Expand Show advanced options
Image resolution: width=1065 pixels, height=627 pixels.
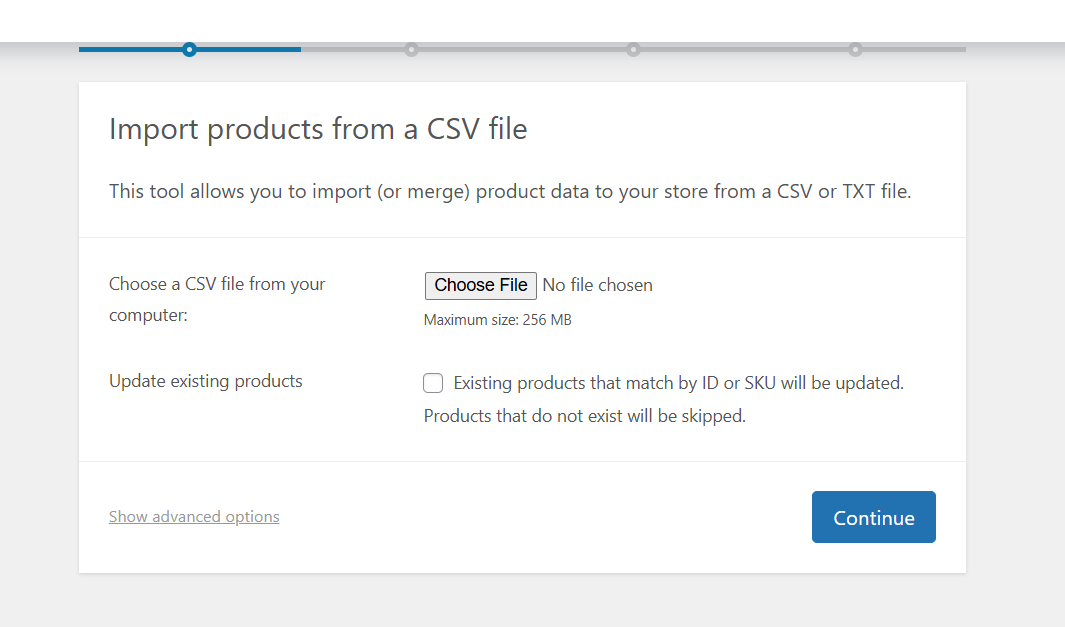coord(194,517)
